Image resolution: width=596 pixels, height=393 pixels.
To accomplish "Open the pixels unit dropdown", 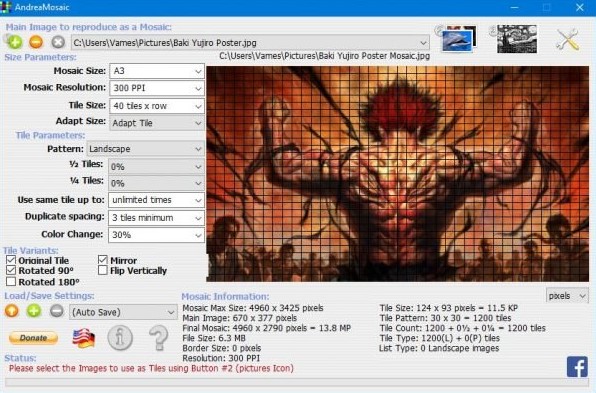I will click(567, 296).
